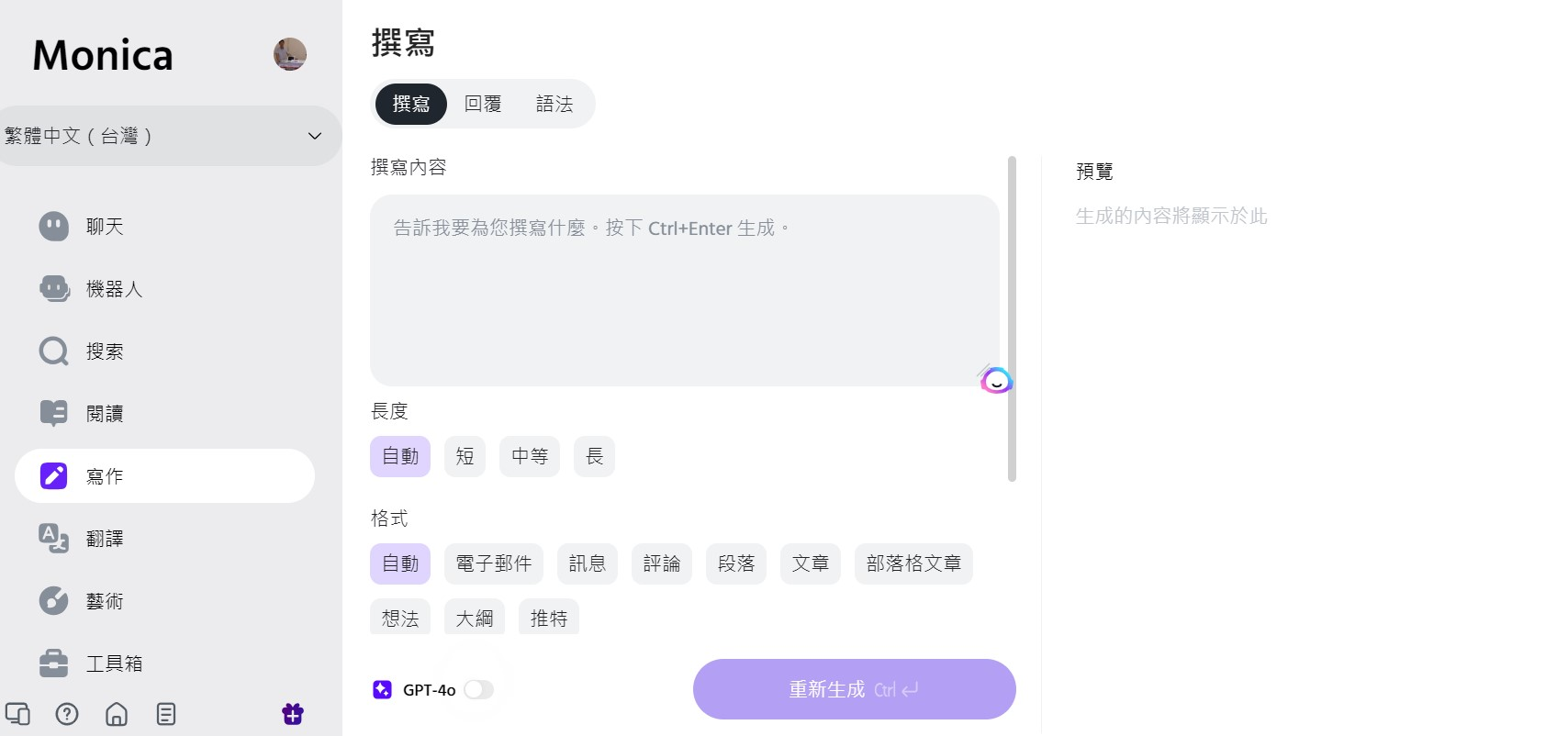
Task: Click the home icon in bottom bar
Action: pyautogui.click(x=117, y=714)
